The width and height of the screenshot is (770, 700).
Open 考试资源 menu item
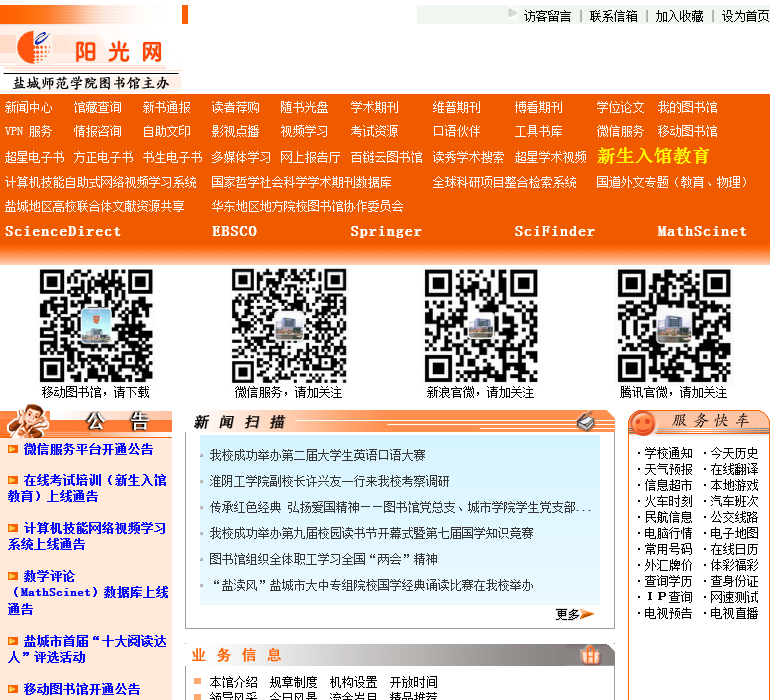click(x=374, y=131)
